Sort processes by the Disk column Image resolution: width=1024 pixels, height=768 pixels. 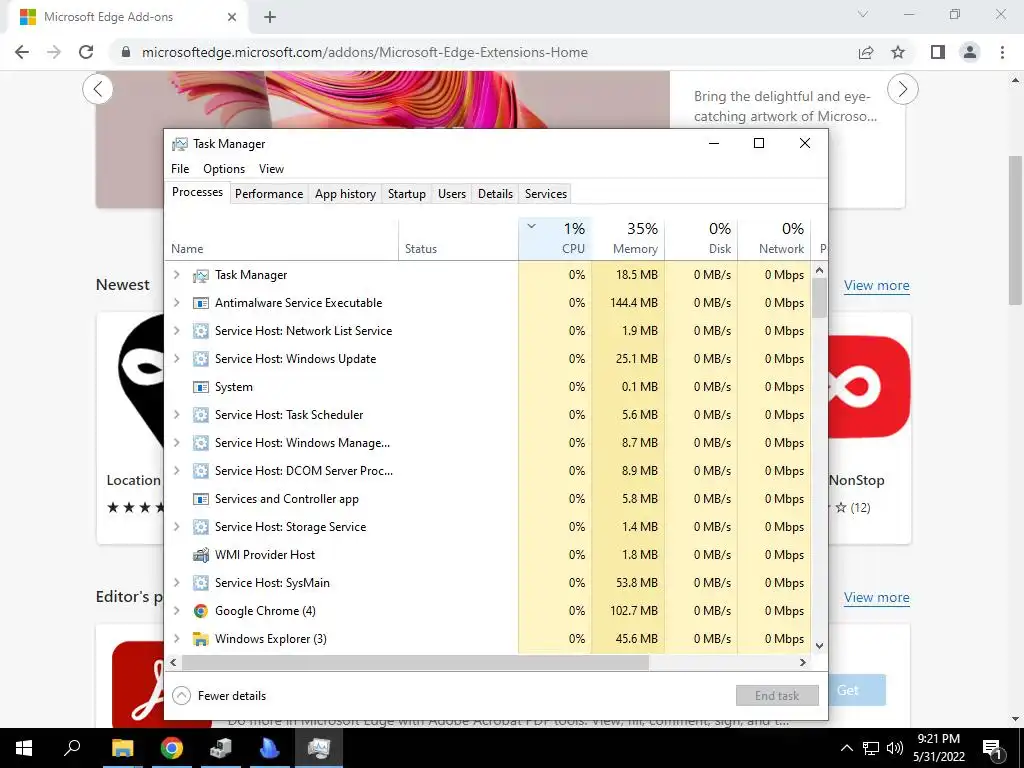701,238
